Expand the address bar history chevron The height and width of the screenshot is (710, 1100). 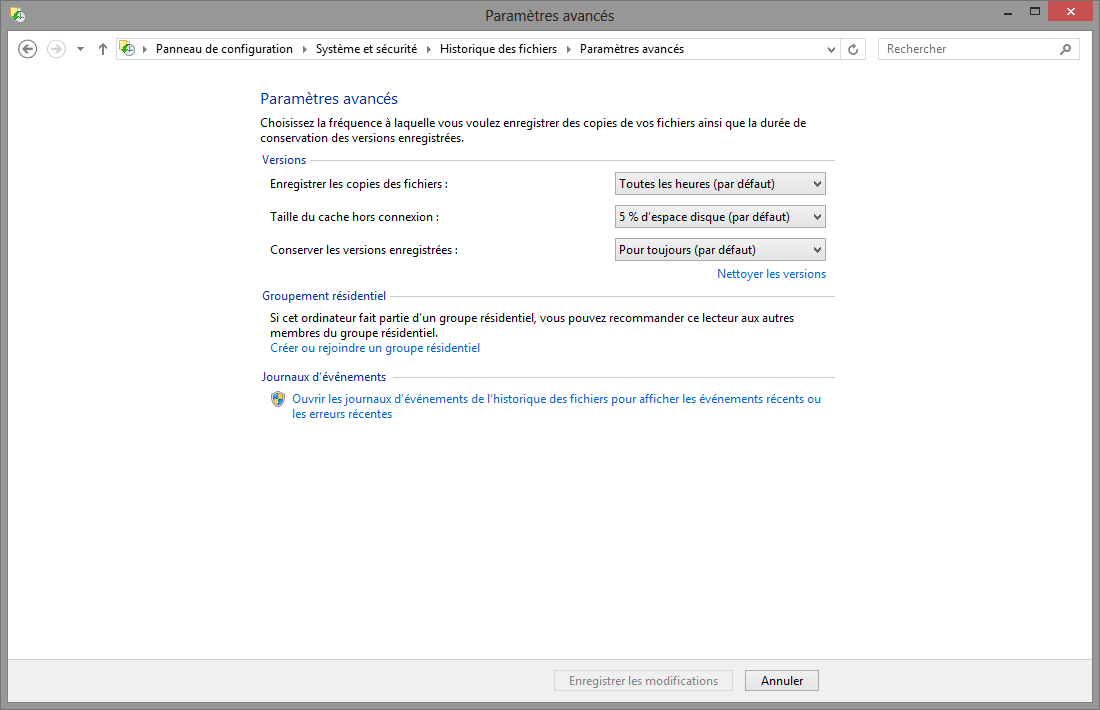tap(831, 49)
